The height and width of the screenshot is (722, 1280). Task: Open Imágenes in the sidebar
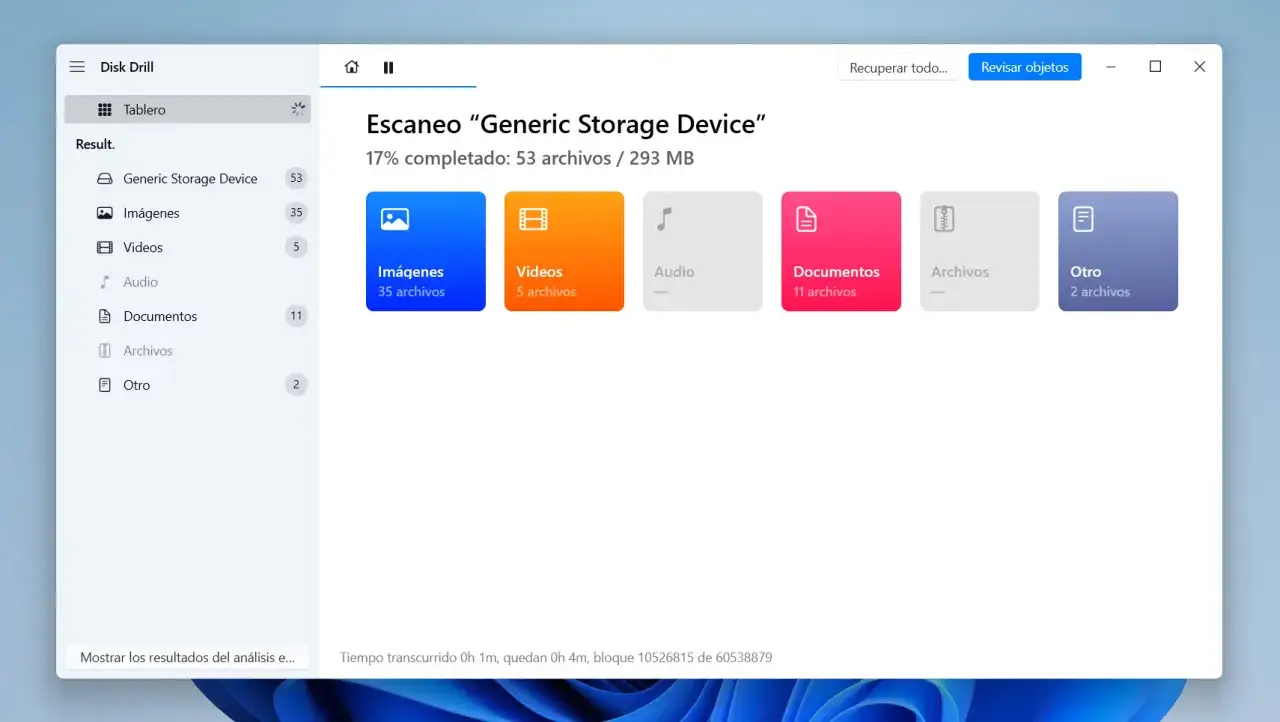pos(188,213)
